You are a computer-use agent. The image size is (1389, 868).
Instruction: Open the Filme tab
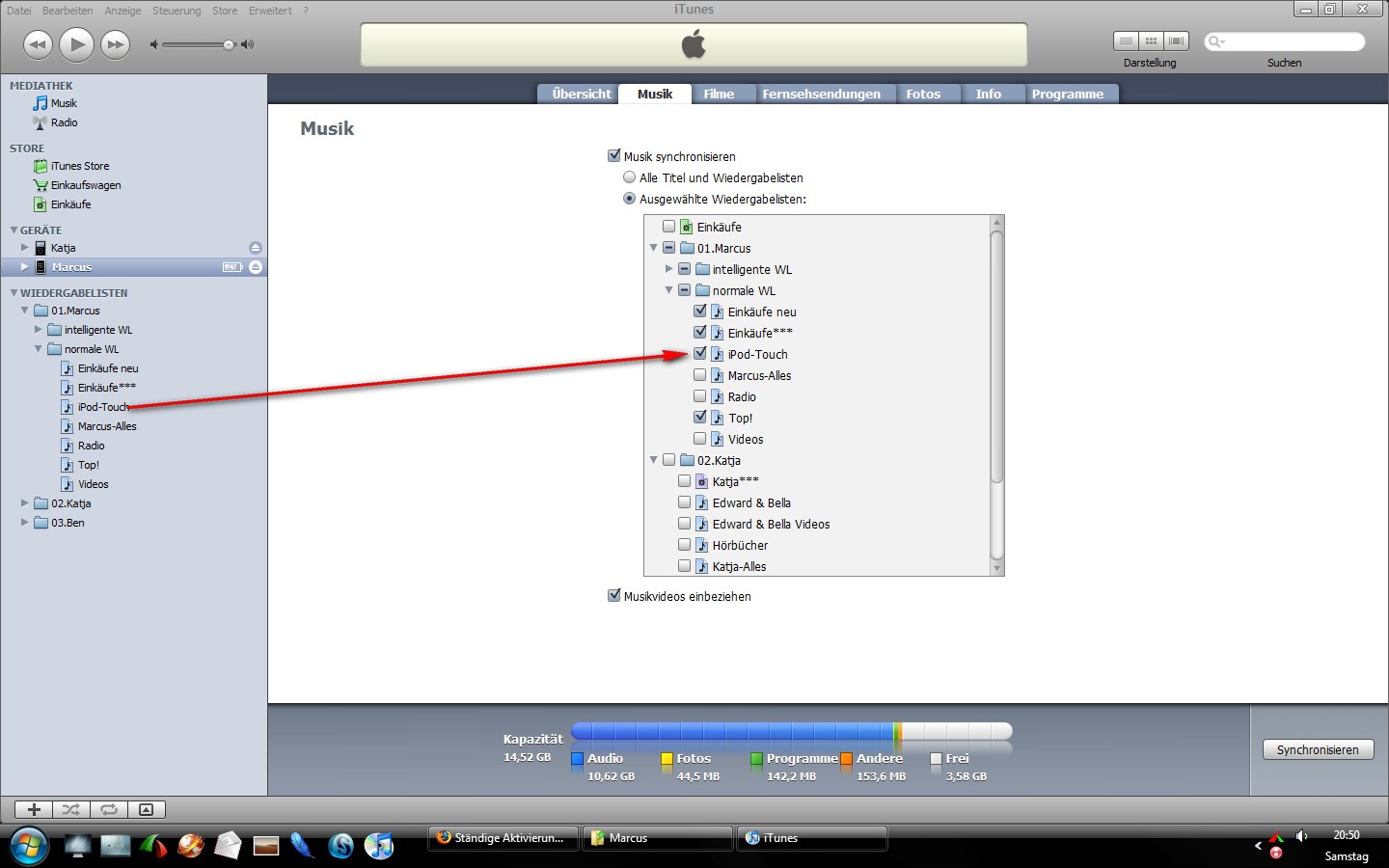pos(719,94)
